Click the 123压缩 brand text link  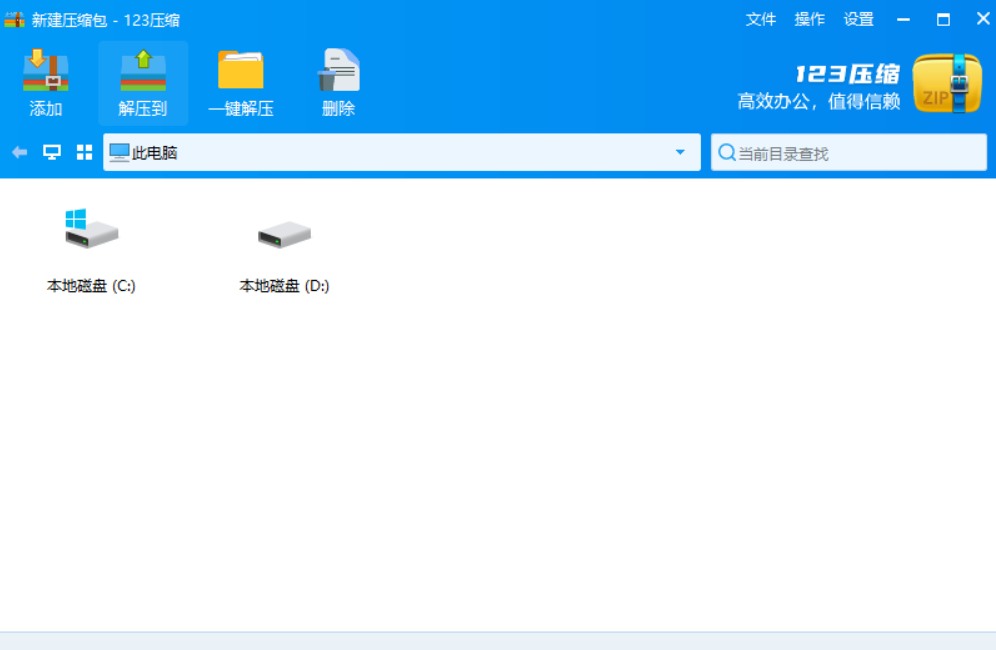coord(847,74)
